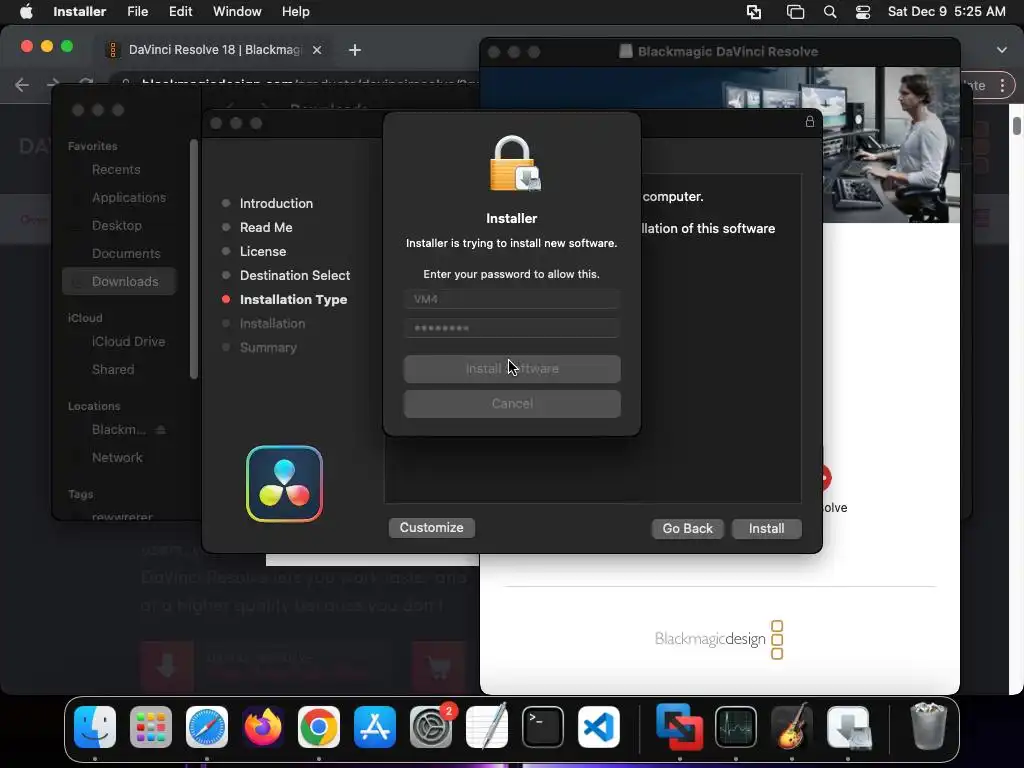The height and width of the screenshot is (768, 1024).
Task: Click Install Software button
Action: (512, 369)
